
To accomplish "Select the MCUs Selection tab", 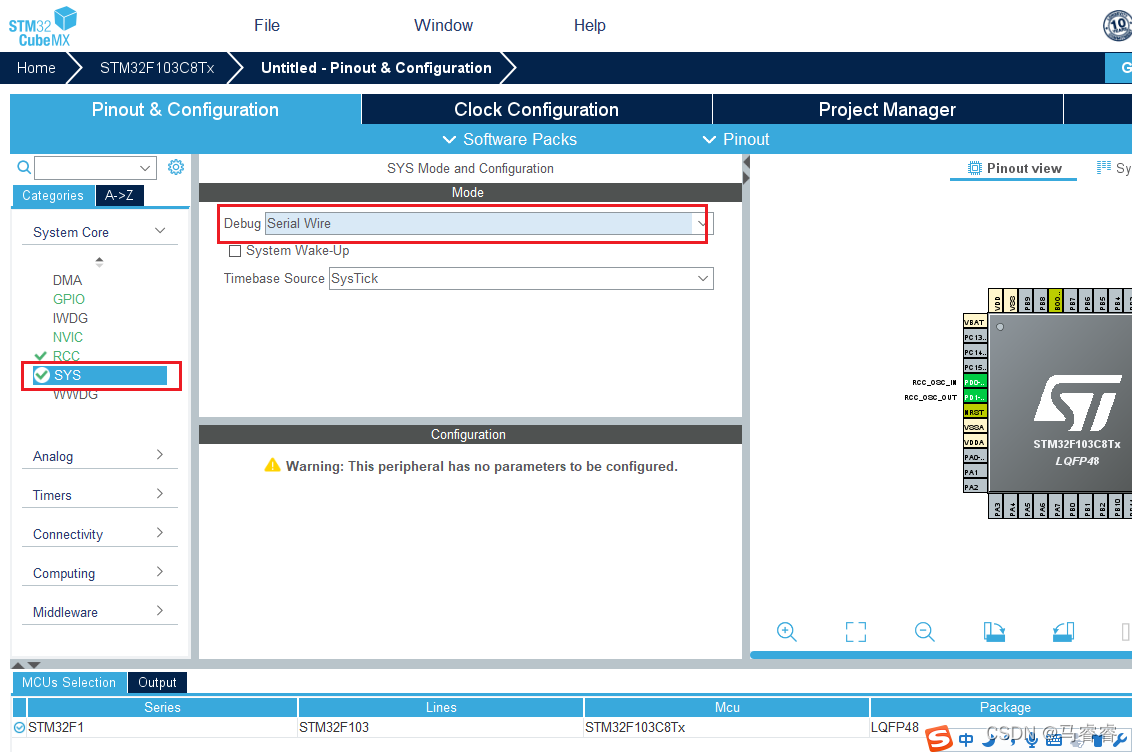I will 69,683.
